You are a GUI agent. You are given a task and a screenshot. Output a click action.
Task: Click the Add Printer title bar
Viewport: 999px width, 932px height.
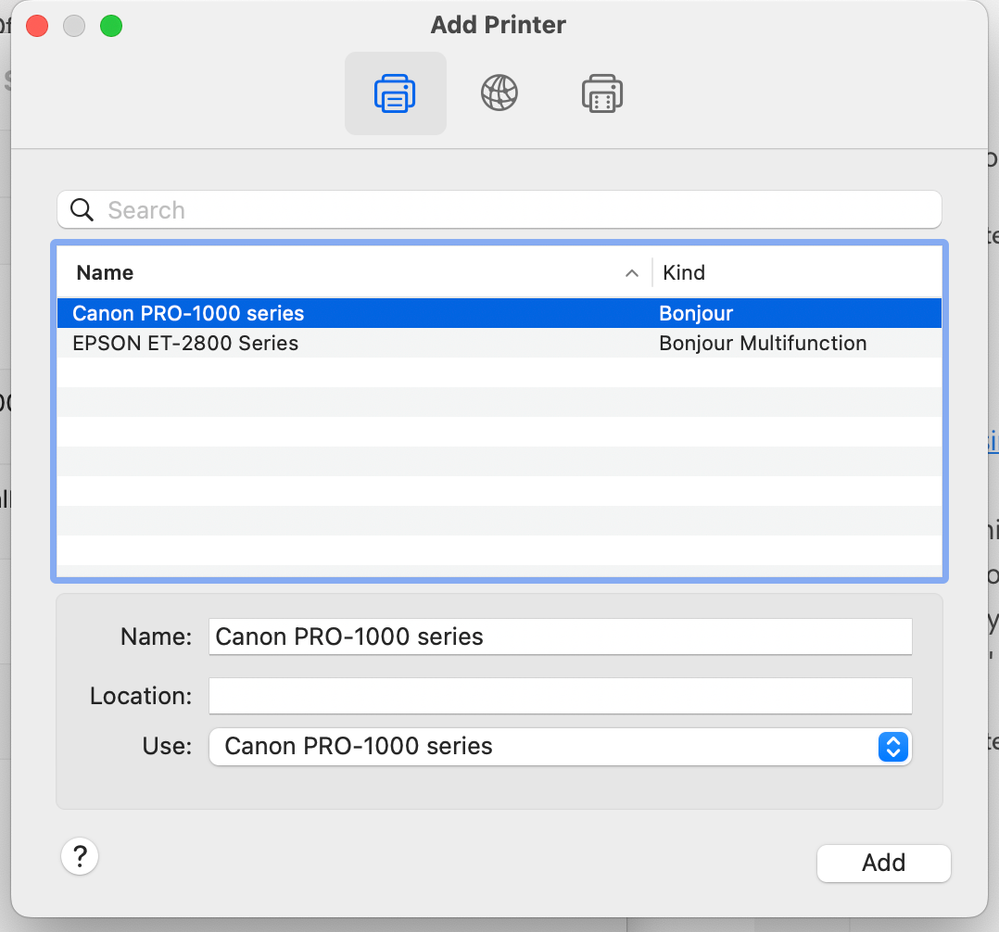pyautogui.click(x=498, y=25)
